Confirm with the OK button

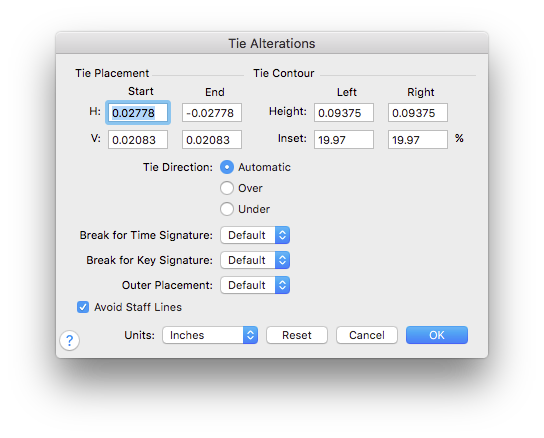pyautogui.click(x=437, y=335)
